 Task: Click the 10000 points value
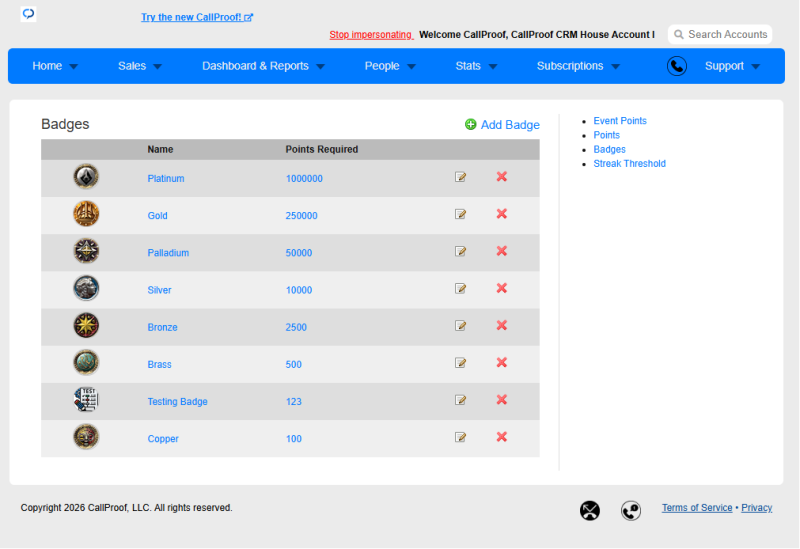point(298,290)
